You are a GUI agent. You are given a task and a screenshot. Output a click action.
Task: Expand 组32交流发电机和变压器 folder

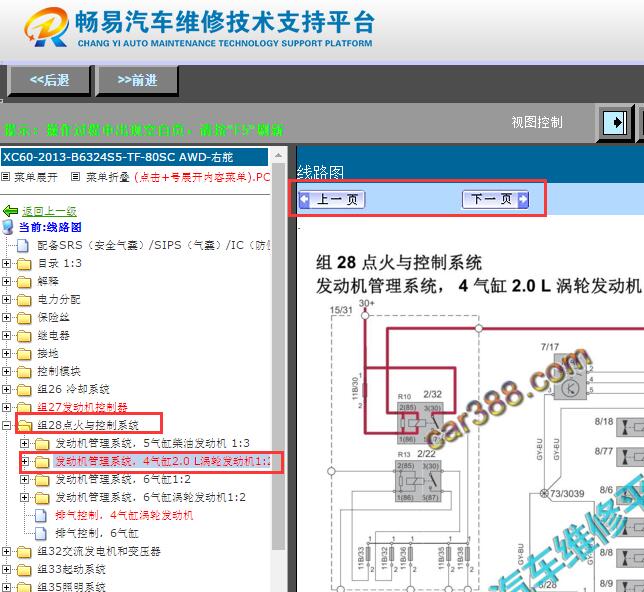(6, 551)
